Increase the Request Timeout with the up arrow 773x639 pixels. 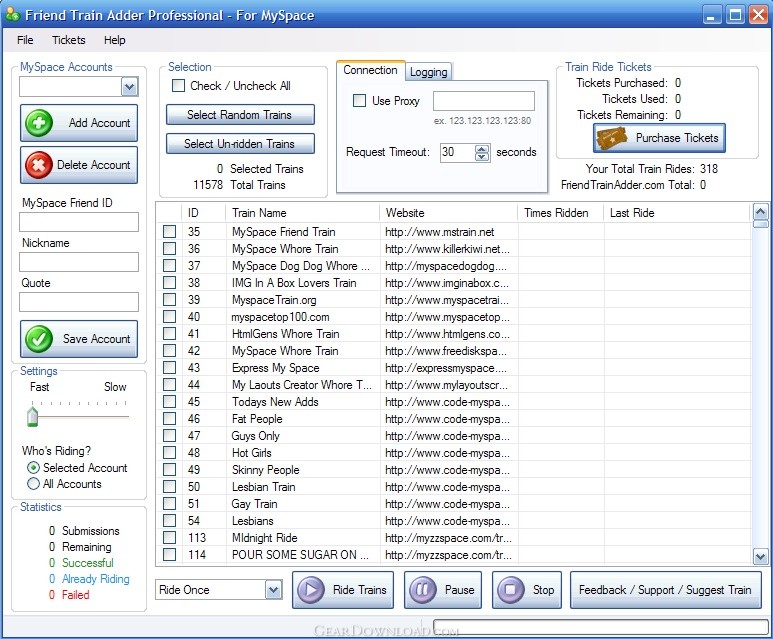click(482, 148)
